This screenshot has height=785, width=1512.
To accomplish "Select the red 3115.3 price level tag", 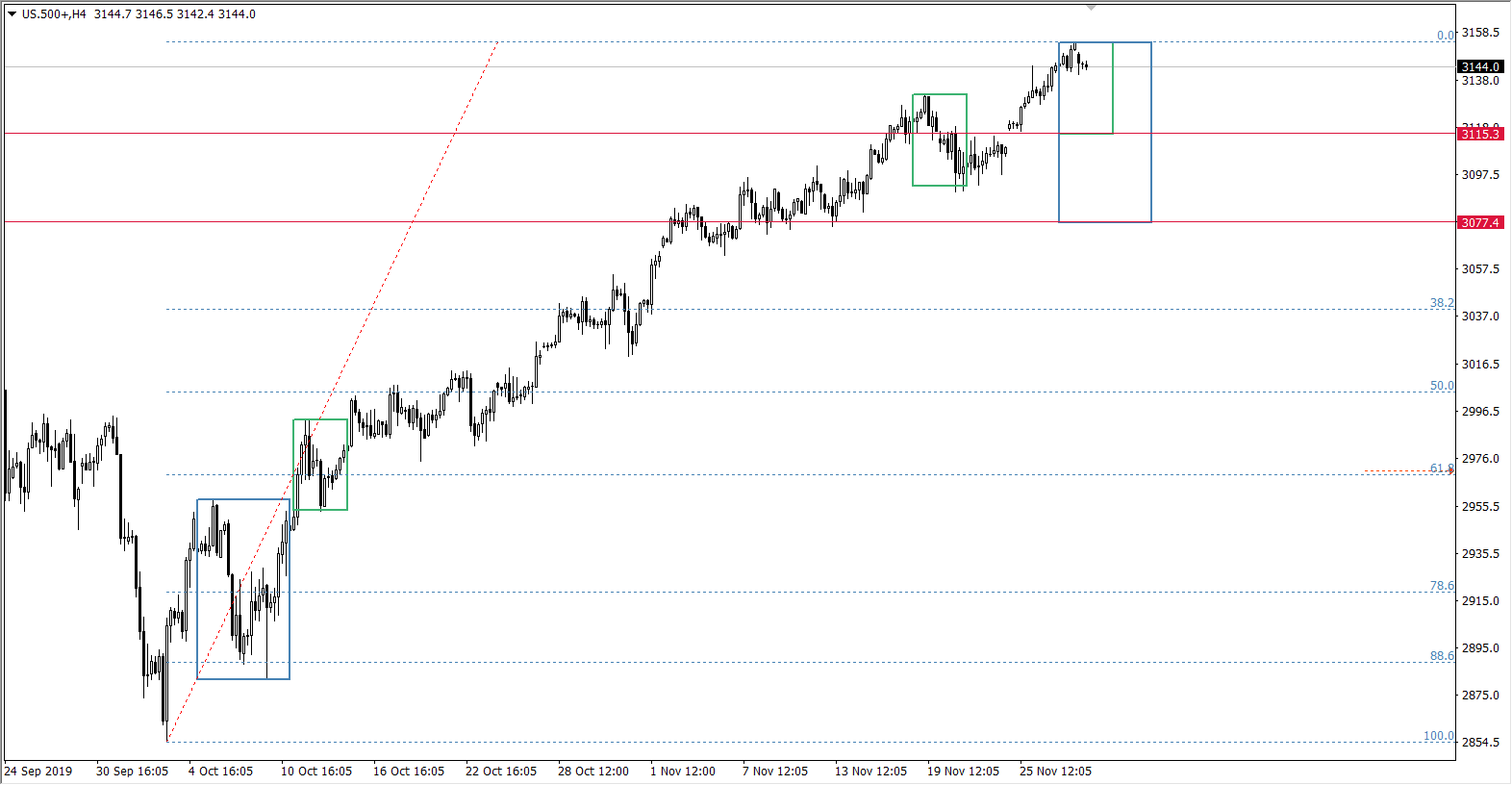I will 1479,134.
